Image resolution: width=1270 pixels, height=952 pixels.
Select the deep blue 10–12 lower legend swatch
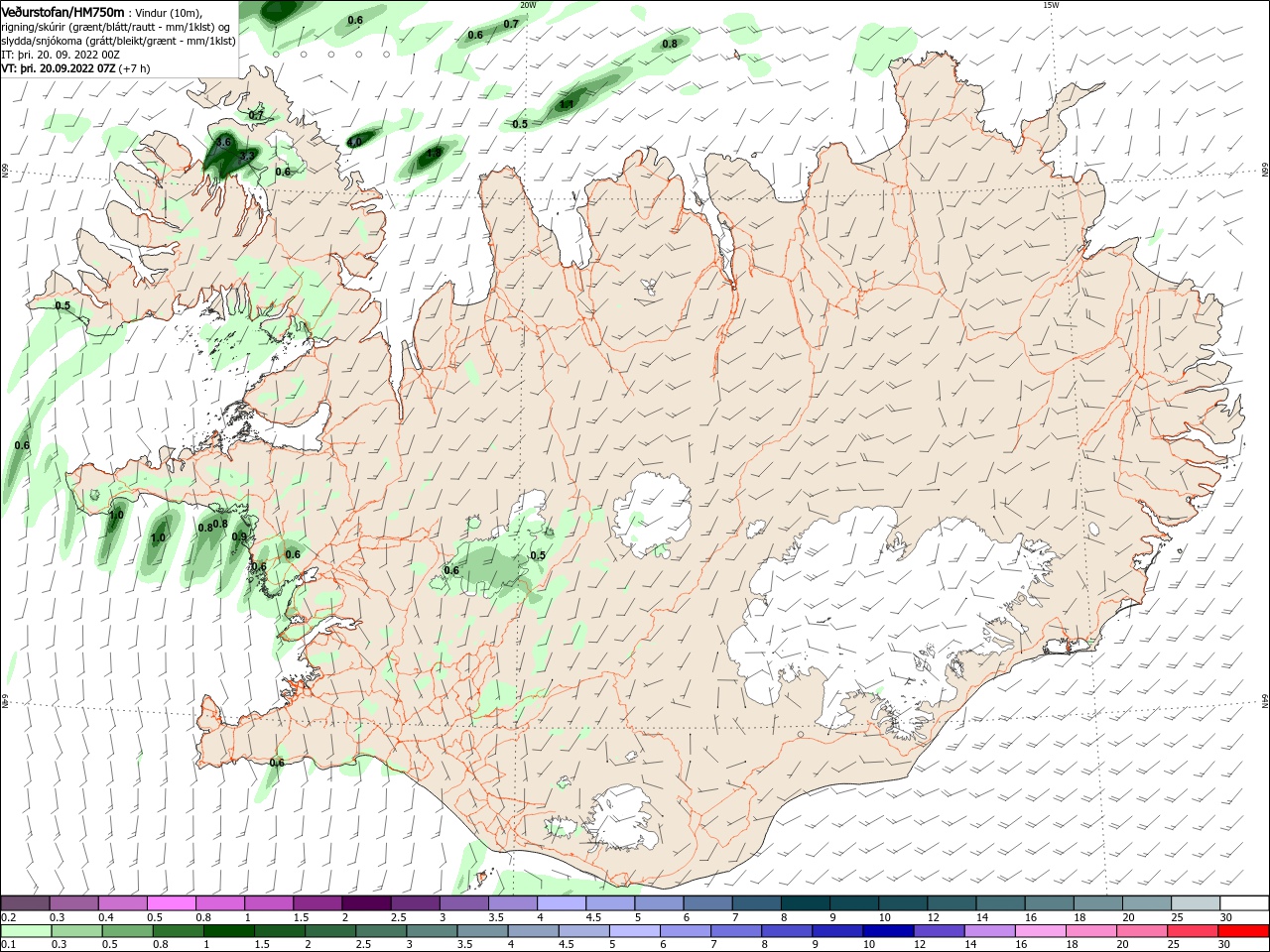click(887, 931)
